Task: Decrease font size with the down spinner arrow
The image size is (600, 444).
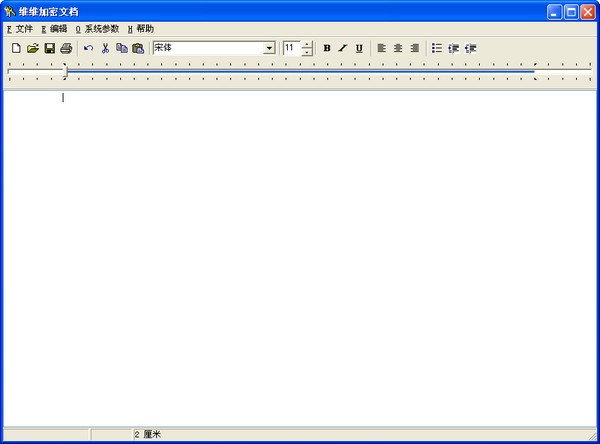Action: coord(307,52)
